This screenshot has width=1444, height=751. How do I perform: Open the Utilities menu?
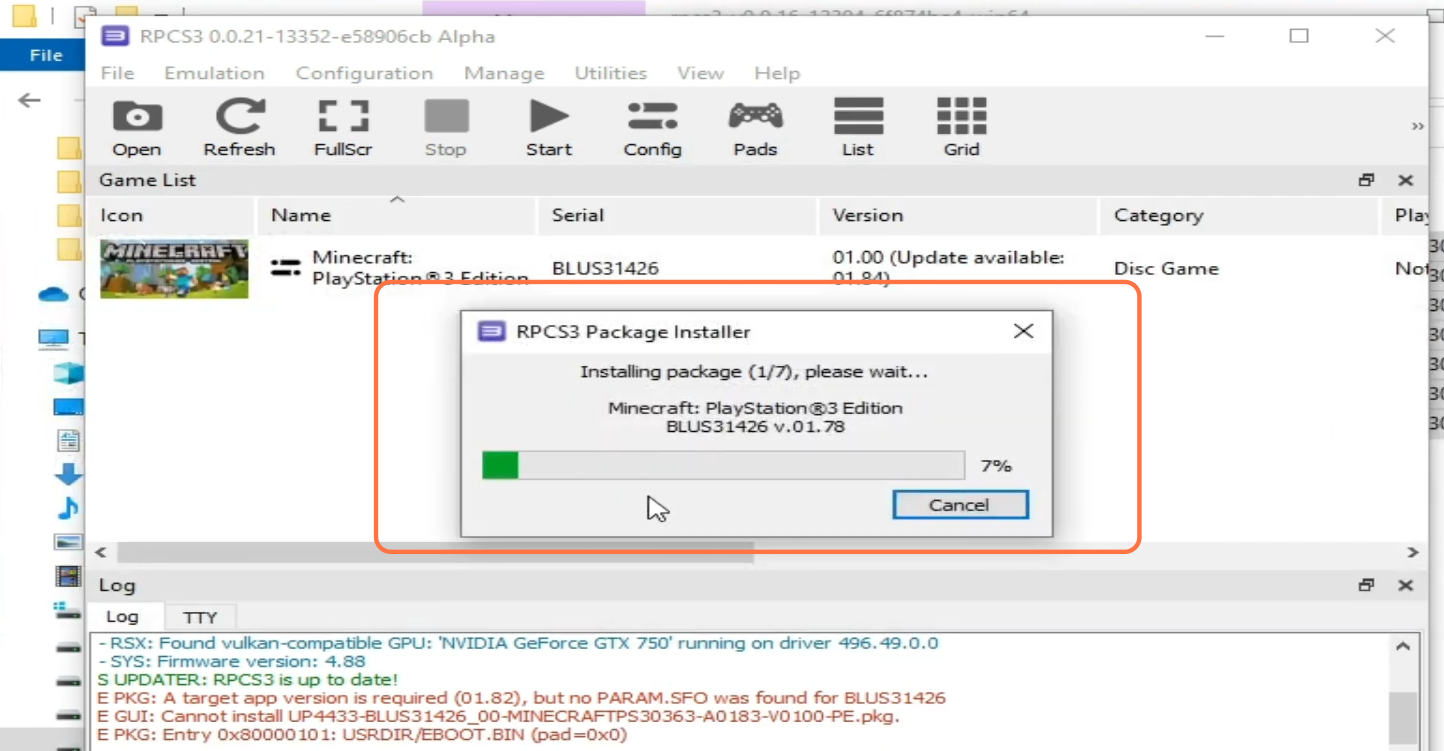coord(610,73)
